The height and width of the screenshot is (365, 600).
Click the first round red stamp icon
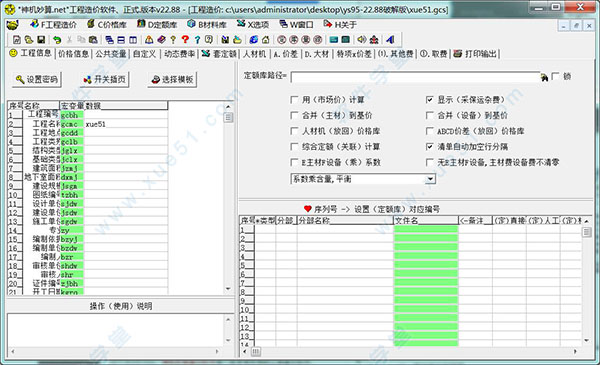pos(282,39)
